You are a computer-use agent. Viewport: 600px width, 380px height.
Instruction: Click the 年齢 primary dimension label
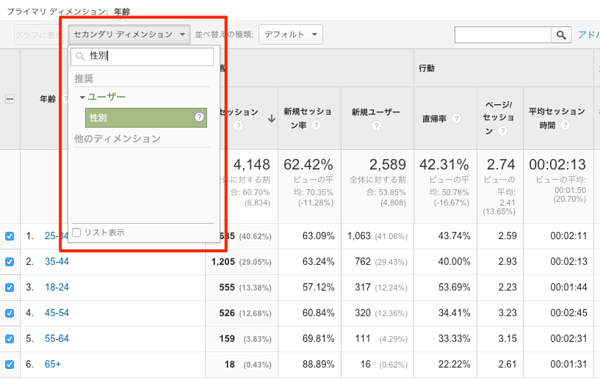[122, 11]
